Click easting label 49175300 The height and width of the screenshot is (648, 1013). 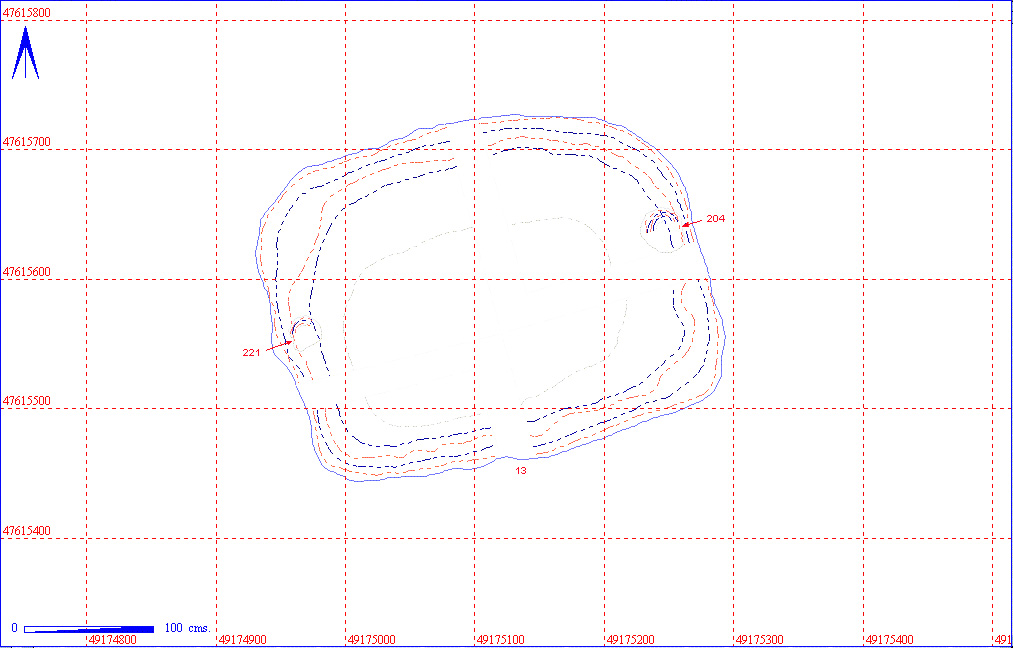pos(760,640)
